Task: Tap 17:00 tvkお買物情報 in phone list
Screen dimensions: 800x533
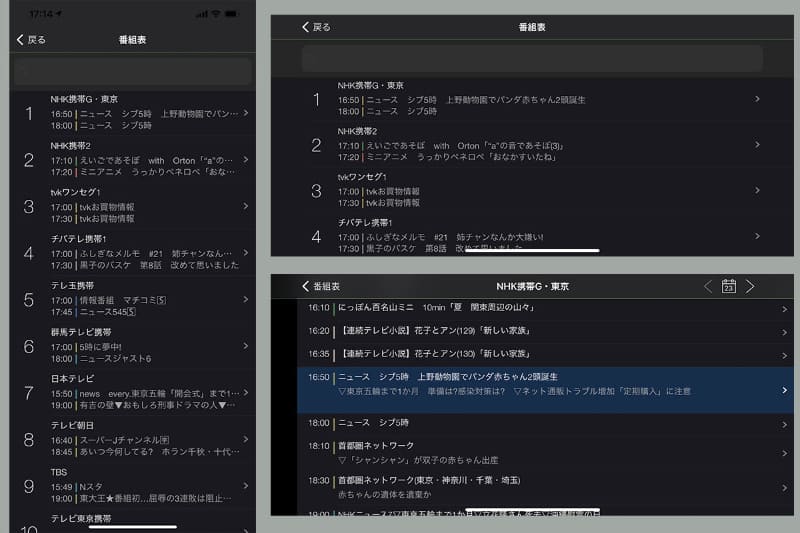Action: tap(92, 207)
